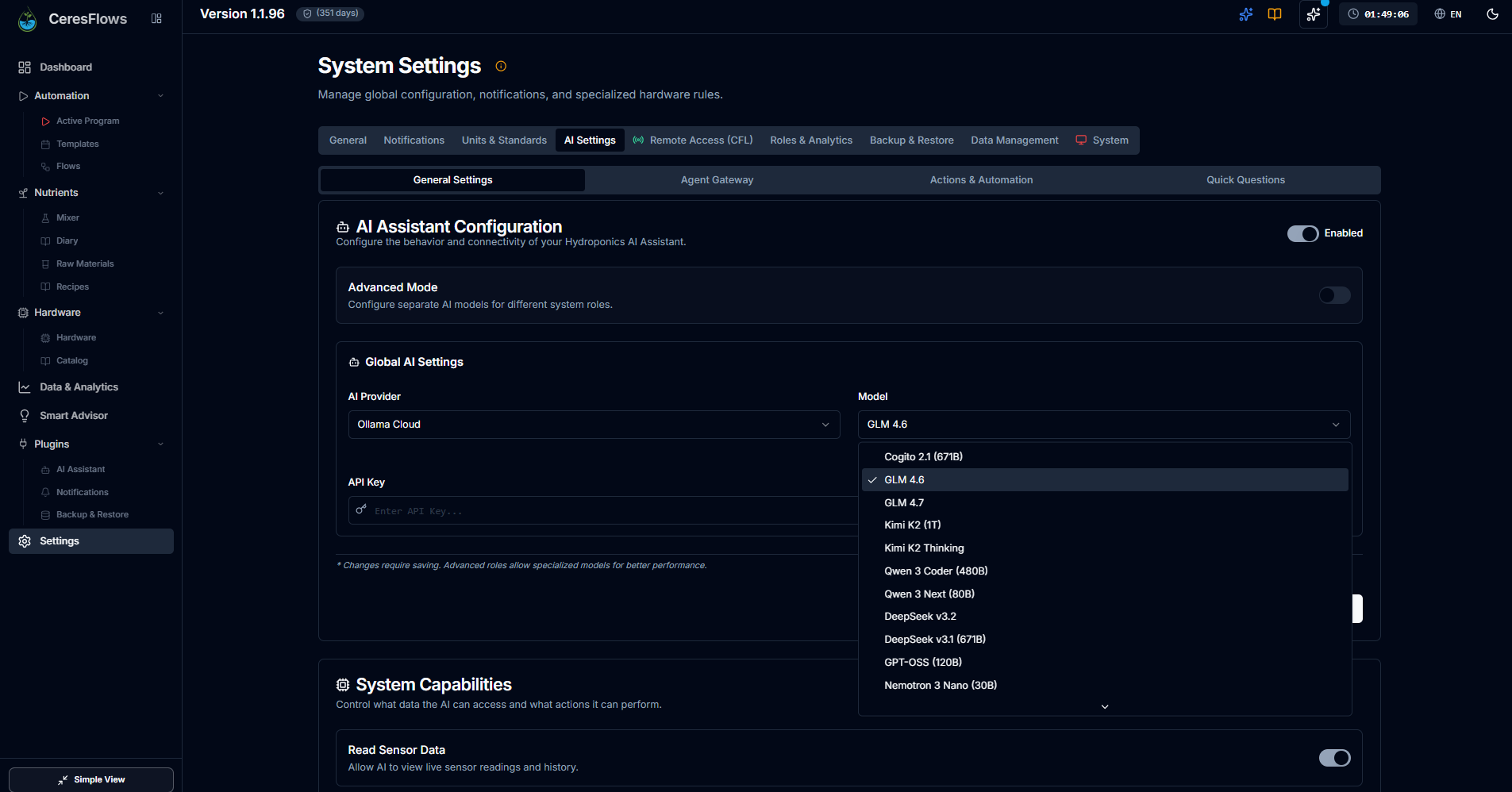
Task: Select the General Settings sub-tab
Action: pos(452,180)
